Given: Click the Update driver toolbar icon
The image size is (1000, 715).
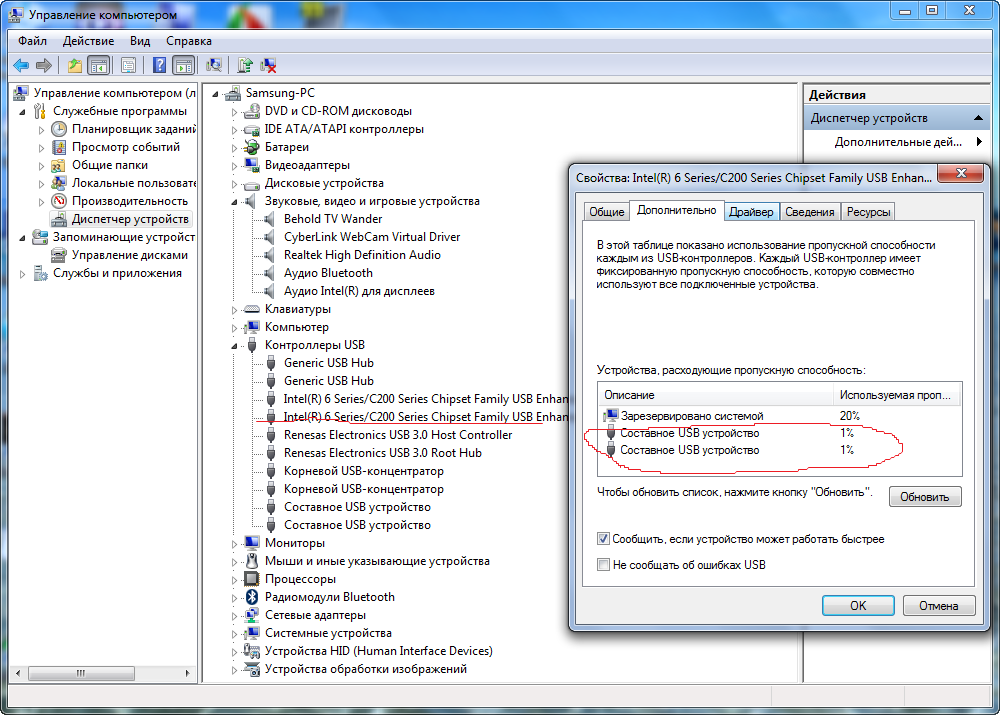Looking at the screenshot, I should (x=244, y=66).
